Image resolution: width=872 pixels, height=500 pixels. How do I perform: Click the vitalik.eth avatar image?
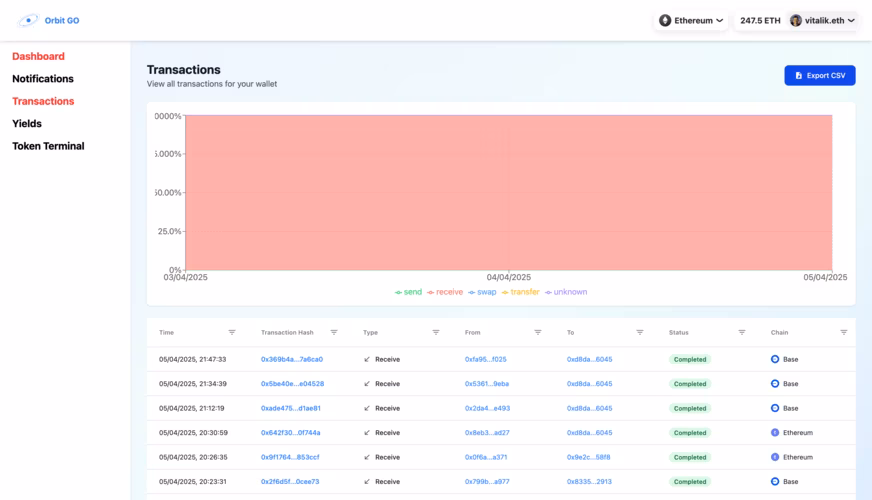click(796, 21)
